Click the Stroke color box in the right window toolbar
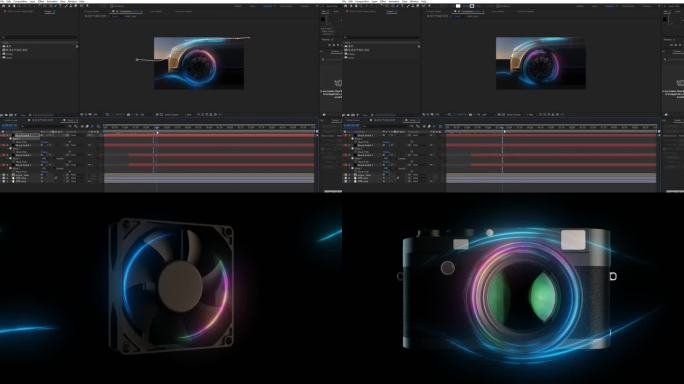 (x=472, y=6)
